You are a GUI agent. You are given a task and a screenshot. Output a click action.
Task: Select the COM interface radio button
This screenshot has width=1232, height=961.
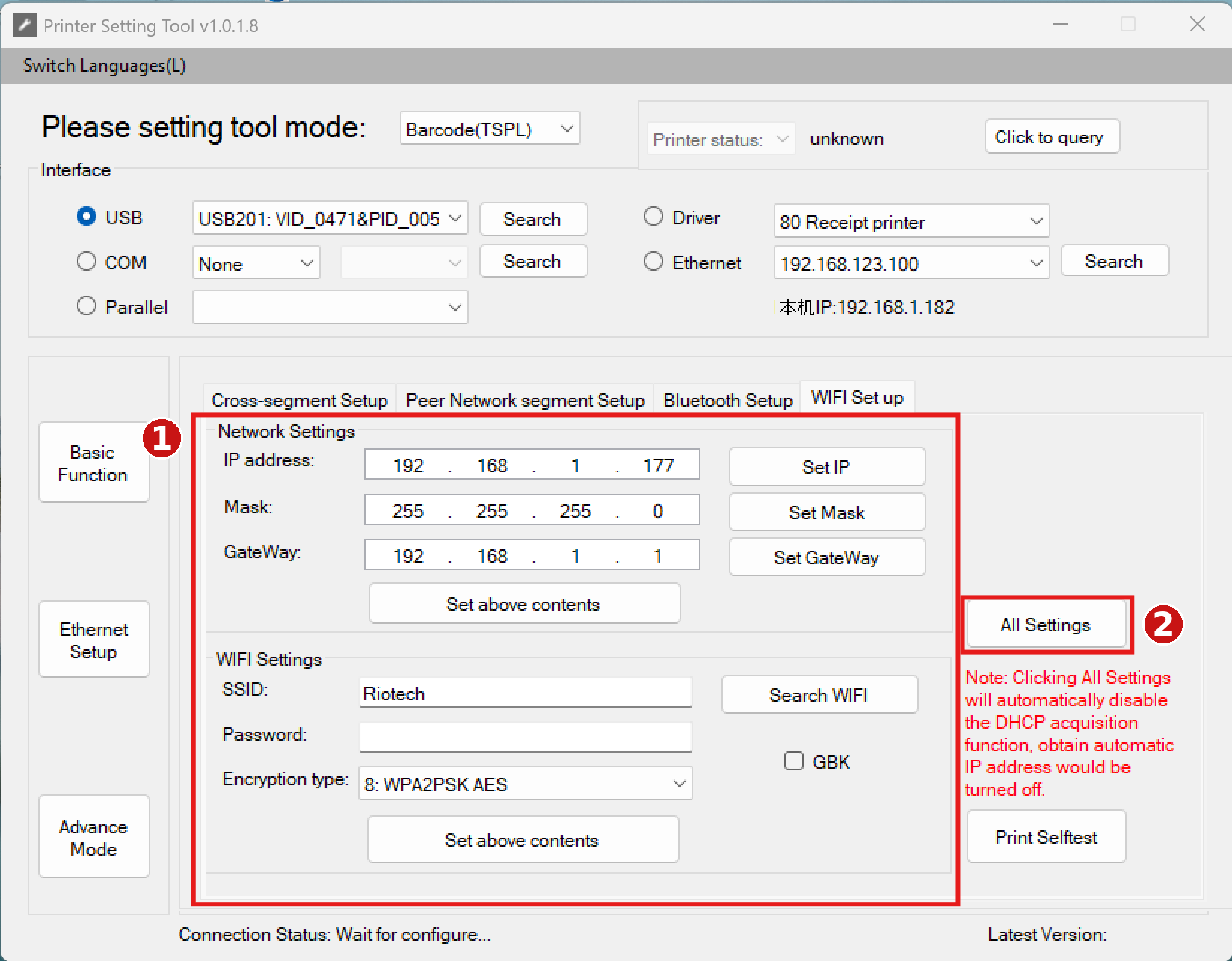tap(87, 261)
